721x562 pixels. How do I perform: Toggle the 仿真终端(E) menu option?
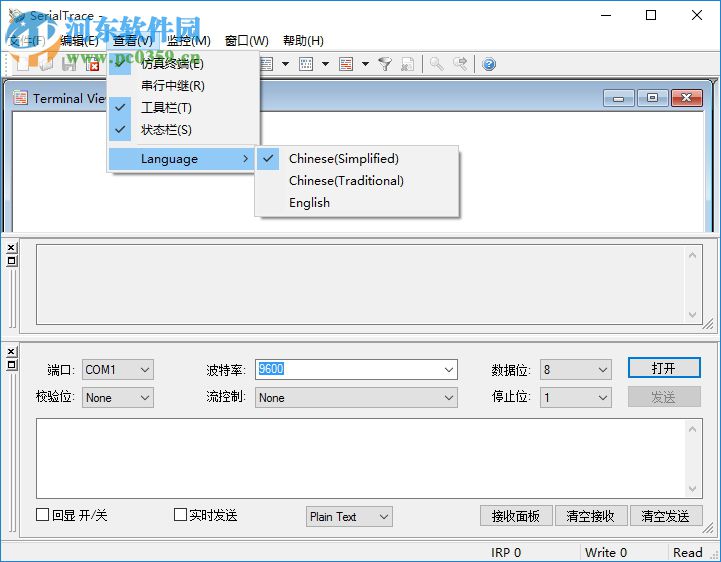coord(183,63)
